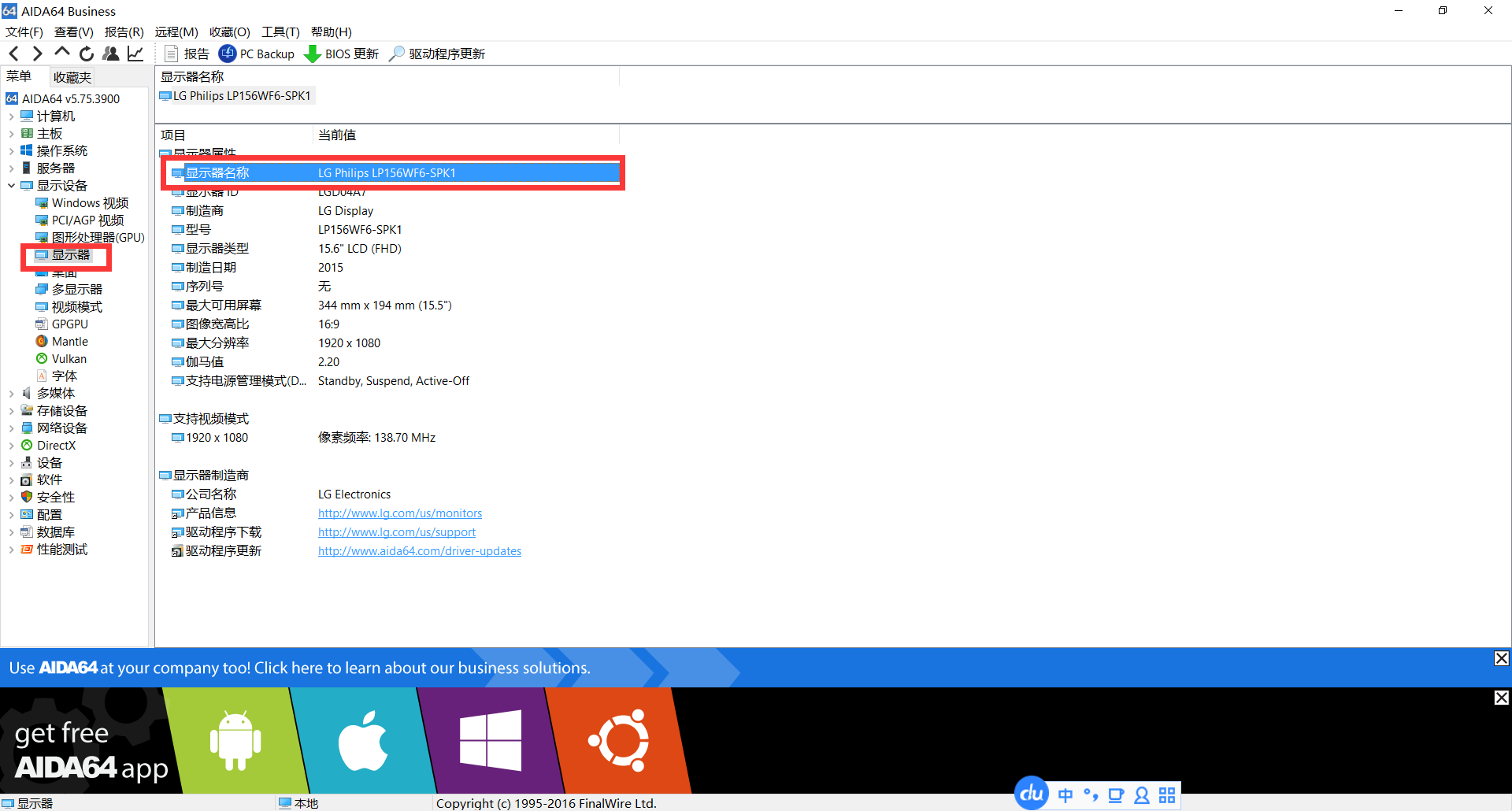
Task: Open the 查看(V) menu
Action: point(74,32)
